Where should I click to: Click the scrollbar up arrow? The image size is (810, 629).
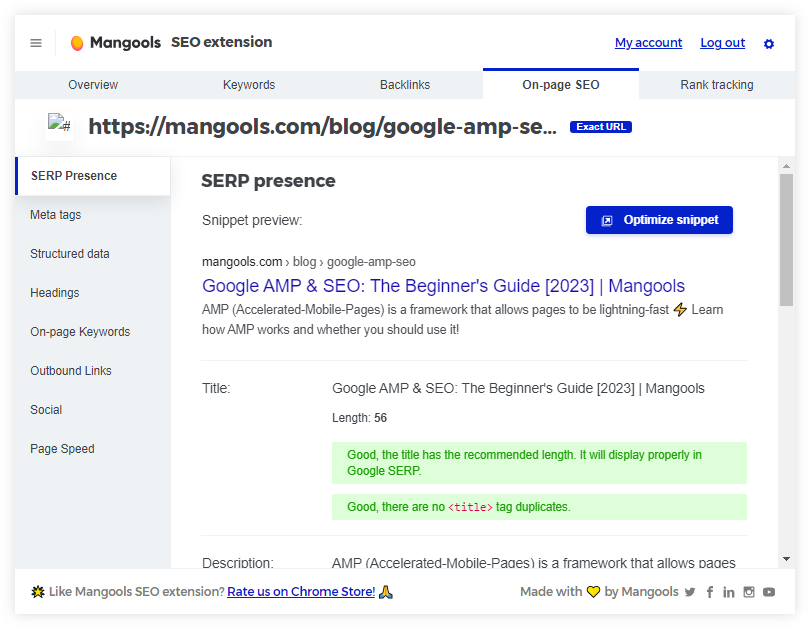(x=786, y=166)
